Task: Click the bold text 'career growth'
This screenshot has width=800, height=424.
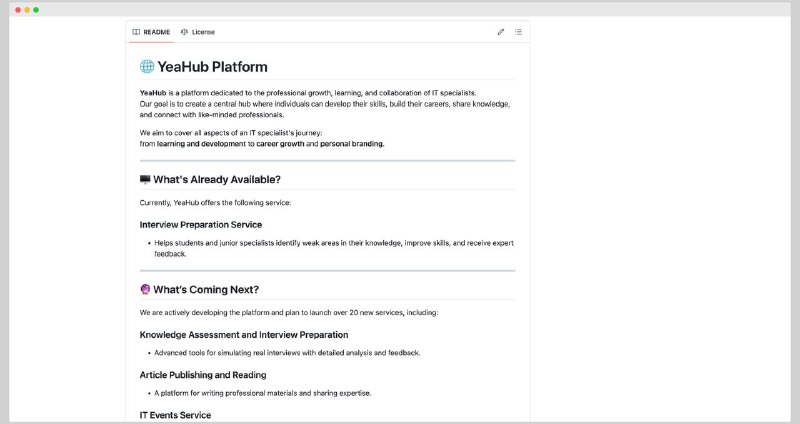Action: [280, 144]
